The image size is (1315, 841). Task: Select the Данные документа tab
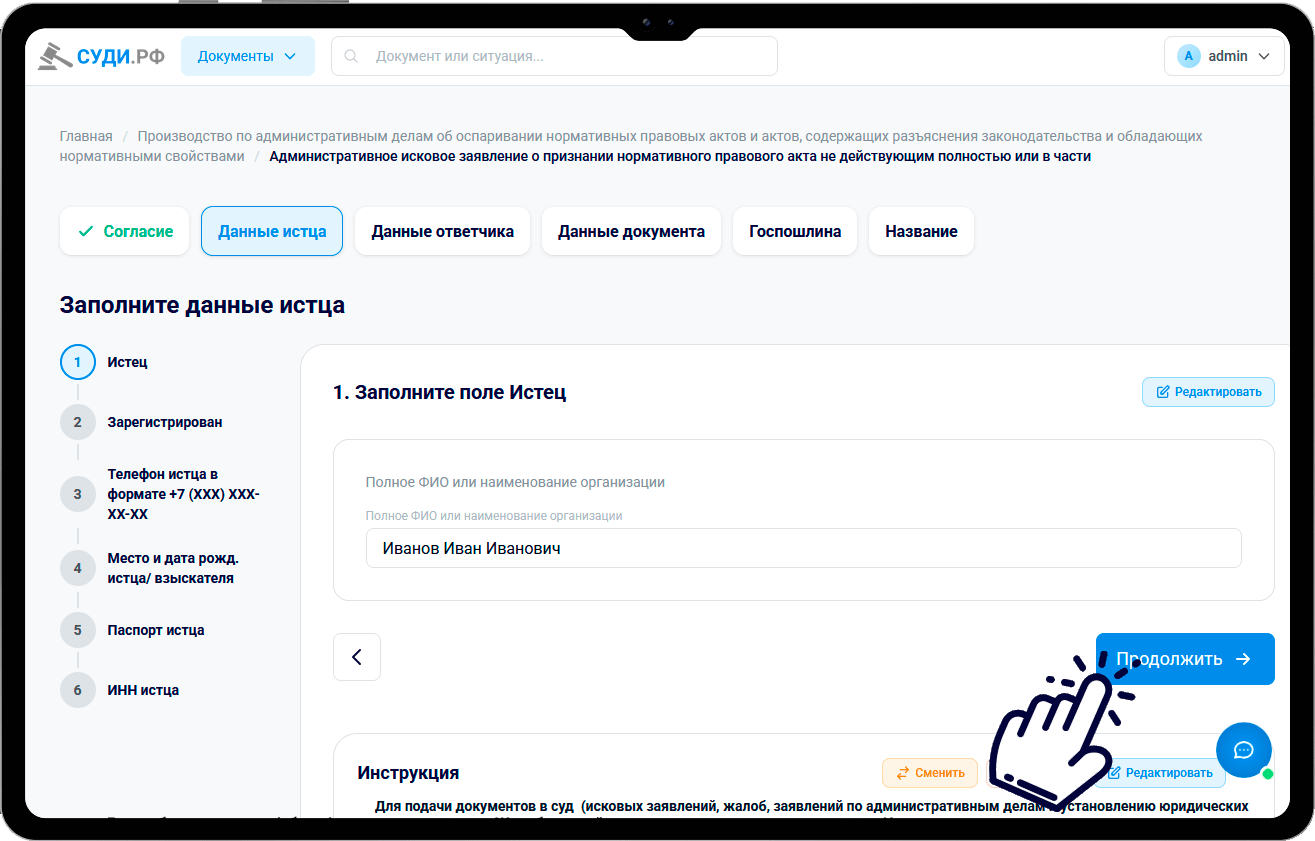coord(631,230)
